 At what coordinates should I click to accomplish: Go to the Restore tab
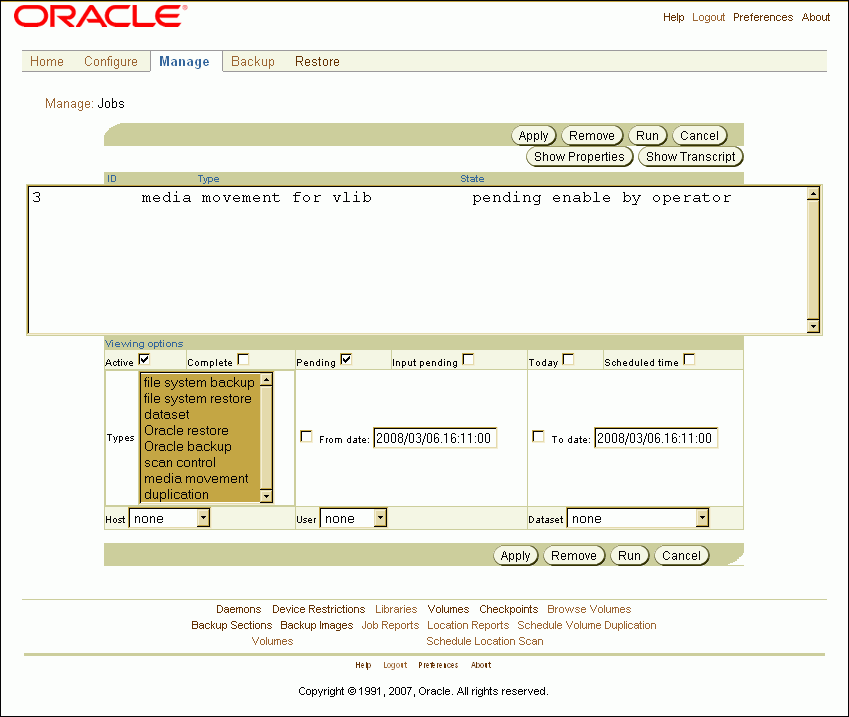(x=317, y=61)
